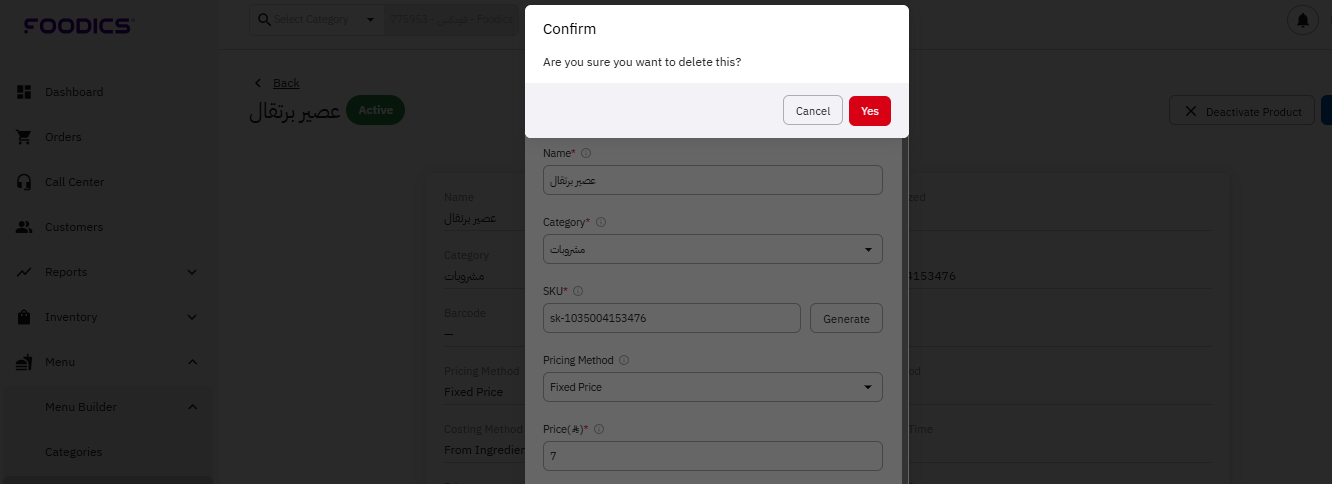Image resolution: width=1332 pixels, height=484 pixels.
Task: Click the Generate SKU button
Action: (846, 319)
